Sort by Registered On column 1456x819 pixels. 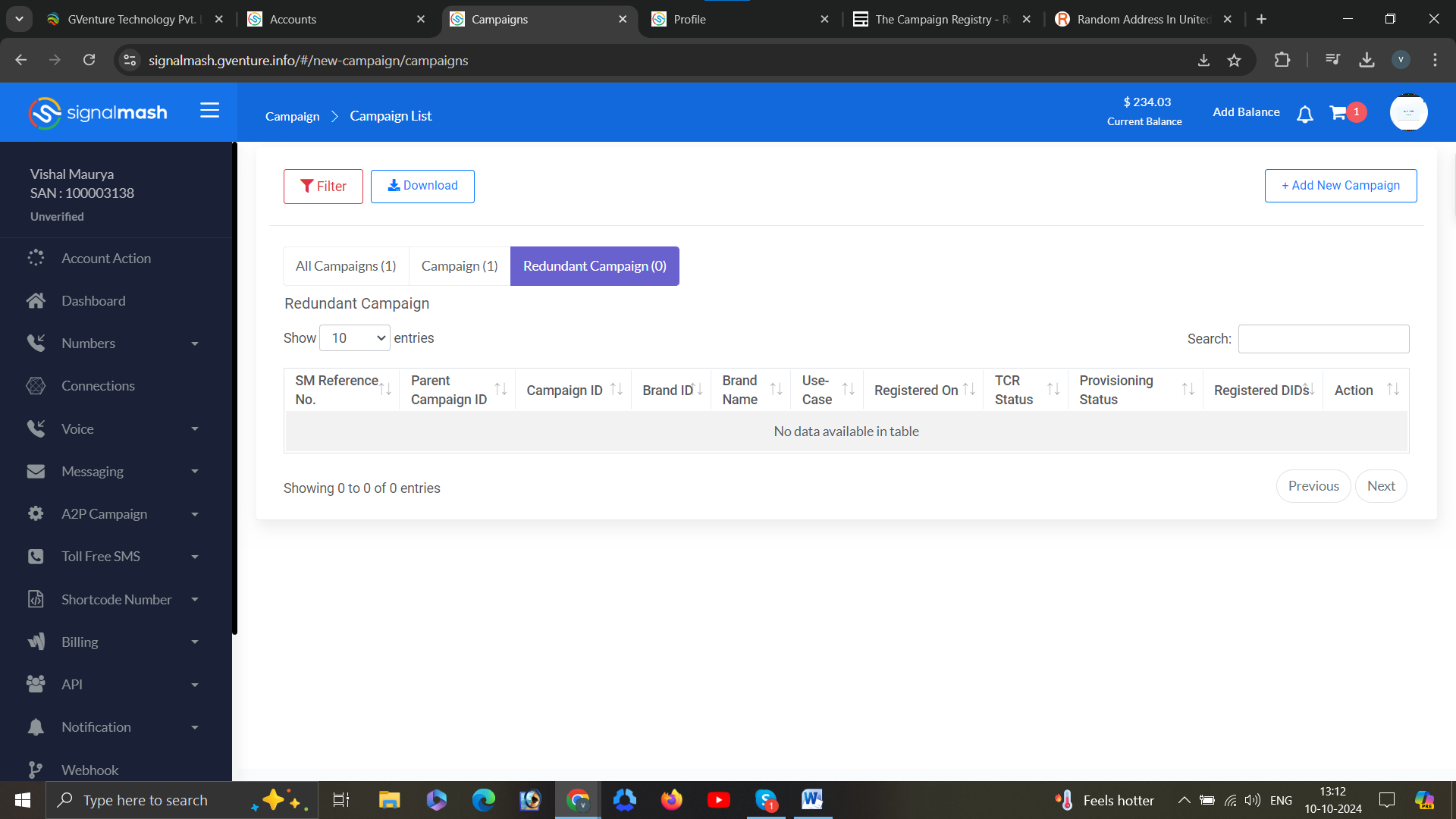click(x=923, y=390)
